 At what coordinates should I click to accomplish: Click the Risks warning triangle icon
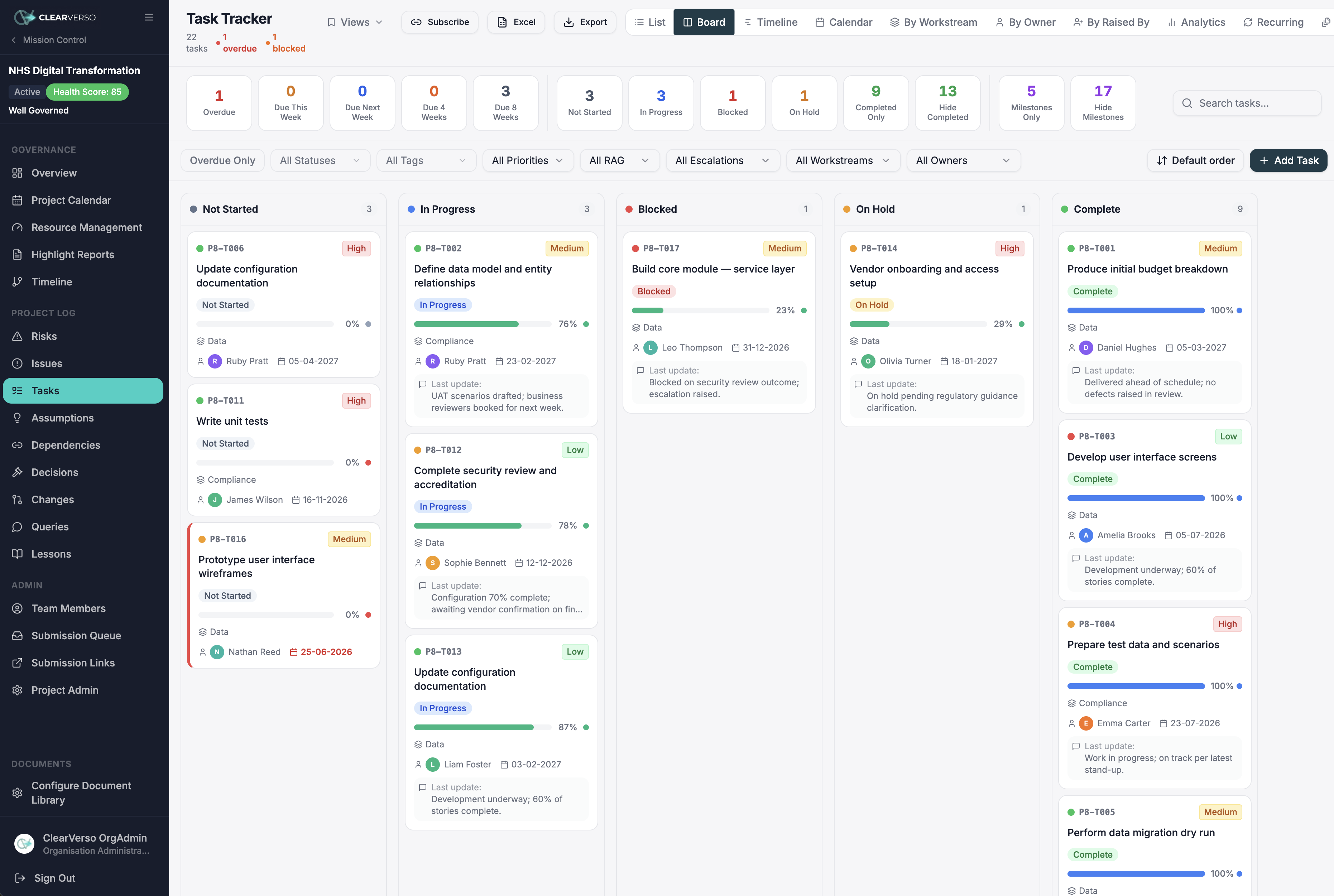pos(17,336)
